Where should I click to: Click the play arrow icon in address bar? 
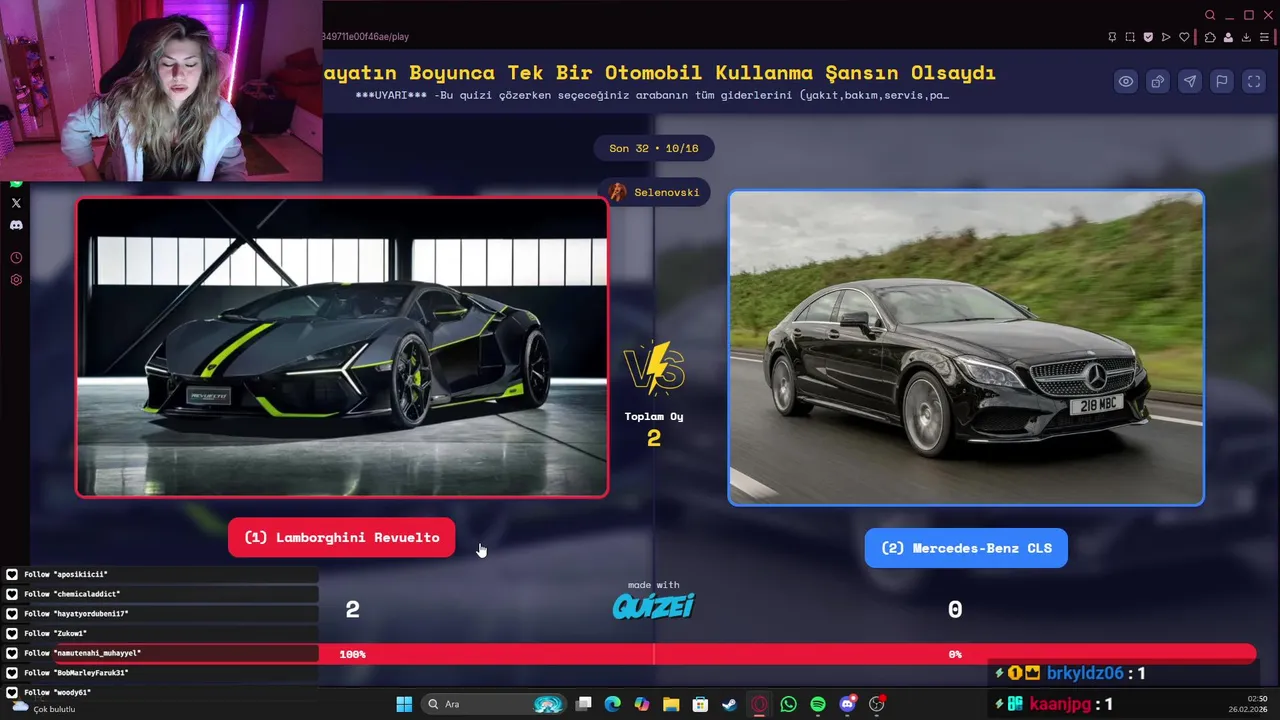[x=1166, y=37]
